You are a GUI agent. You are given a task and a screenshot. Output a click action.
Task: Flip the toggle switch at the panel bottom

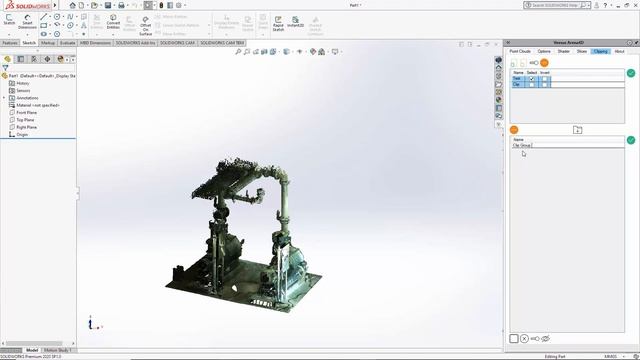(535, 339)
